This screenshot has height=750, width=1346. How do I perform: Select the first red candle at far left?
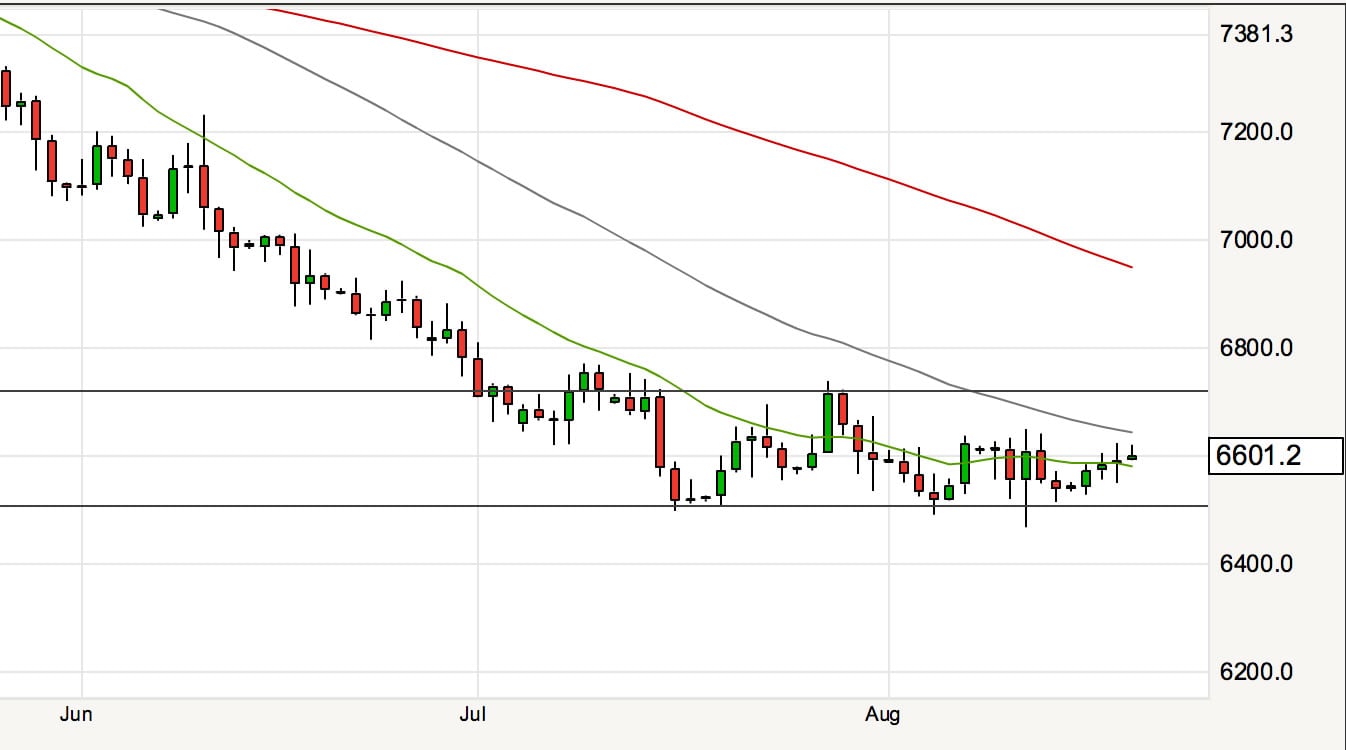coord(6,88)
